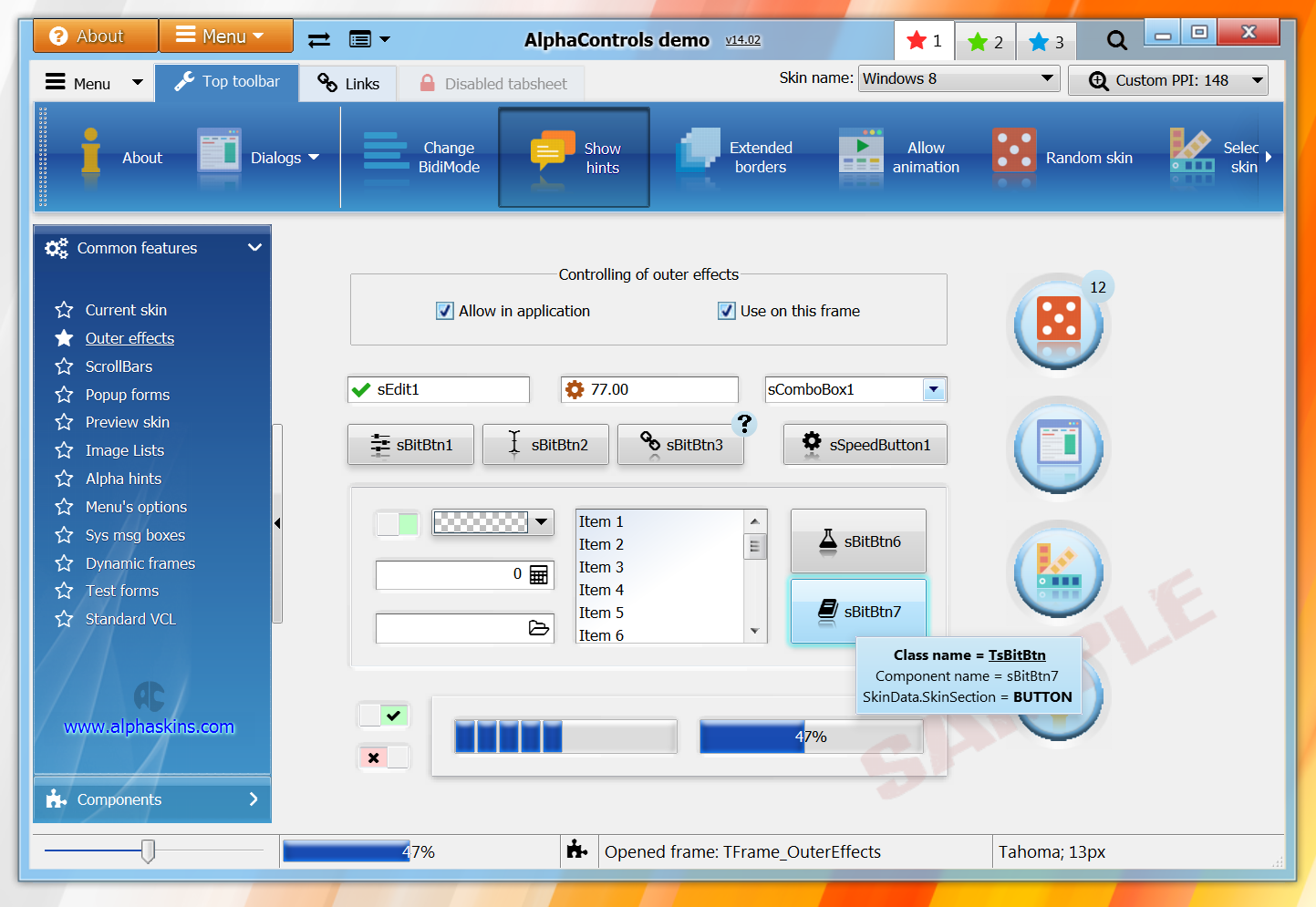Open the www.alphaskins.com link

click(x=149, y=727)
